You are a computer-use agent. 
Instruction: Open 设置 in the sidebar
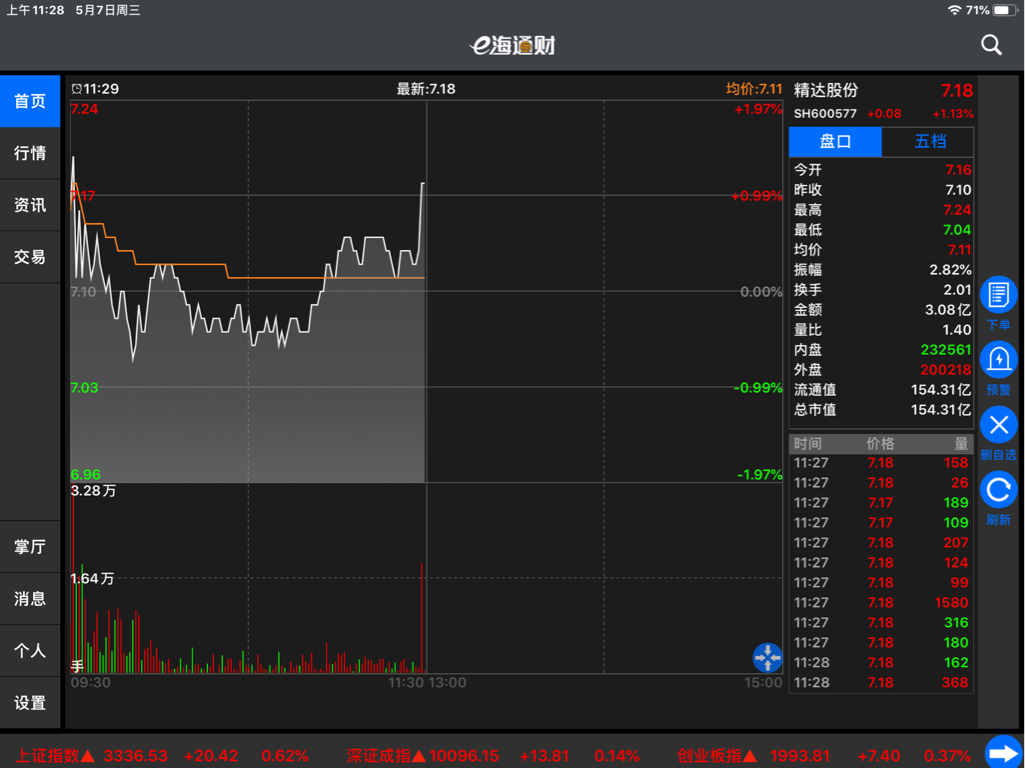[30, 703]
